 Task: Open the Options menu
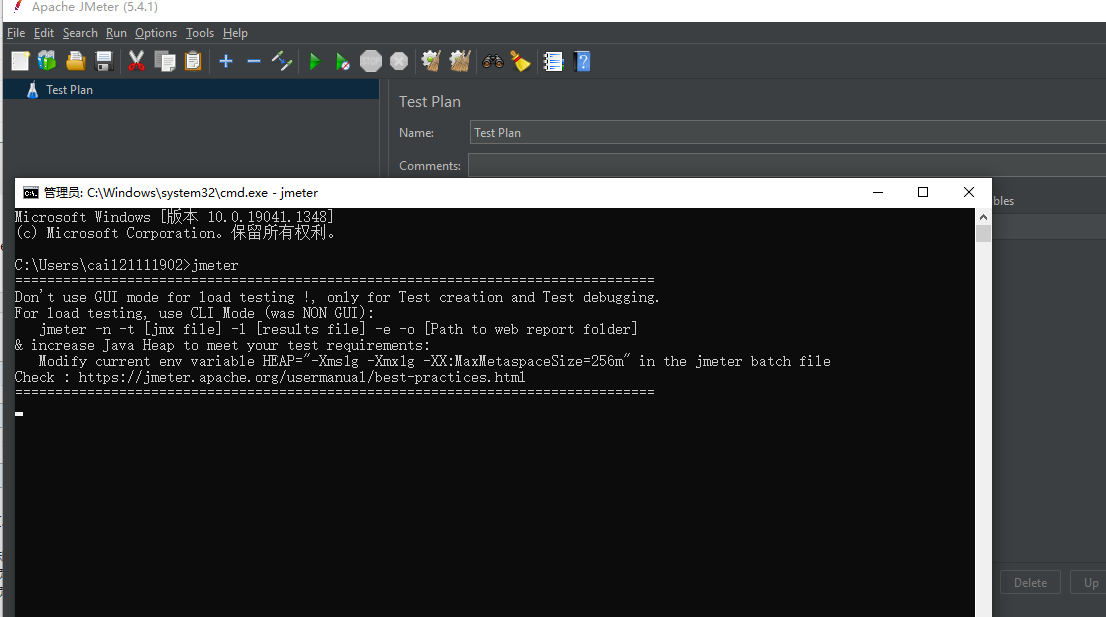point(156,33)
